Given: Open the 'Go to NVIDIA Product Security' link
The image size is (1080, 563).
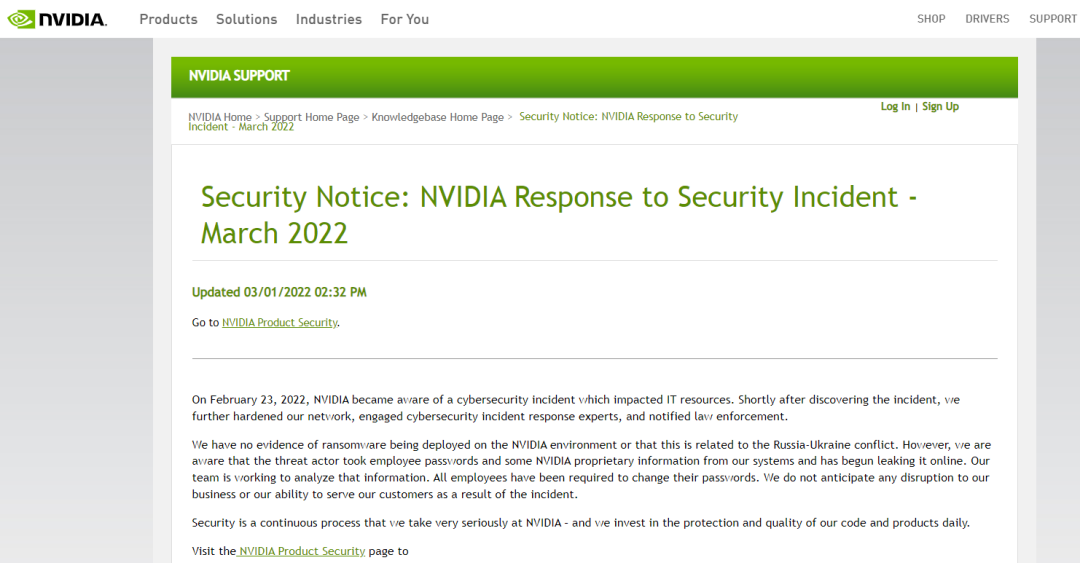Looking at the screenshot, I should pyautogui.click(x=280, y=323).
